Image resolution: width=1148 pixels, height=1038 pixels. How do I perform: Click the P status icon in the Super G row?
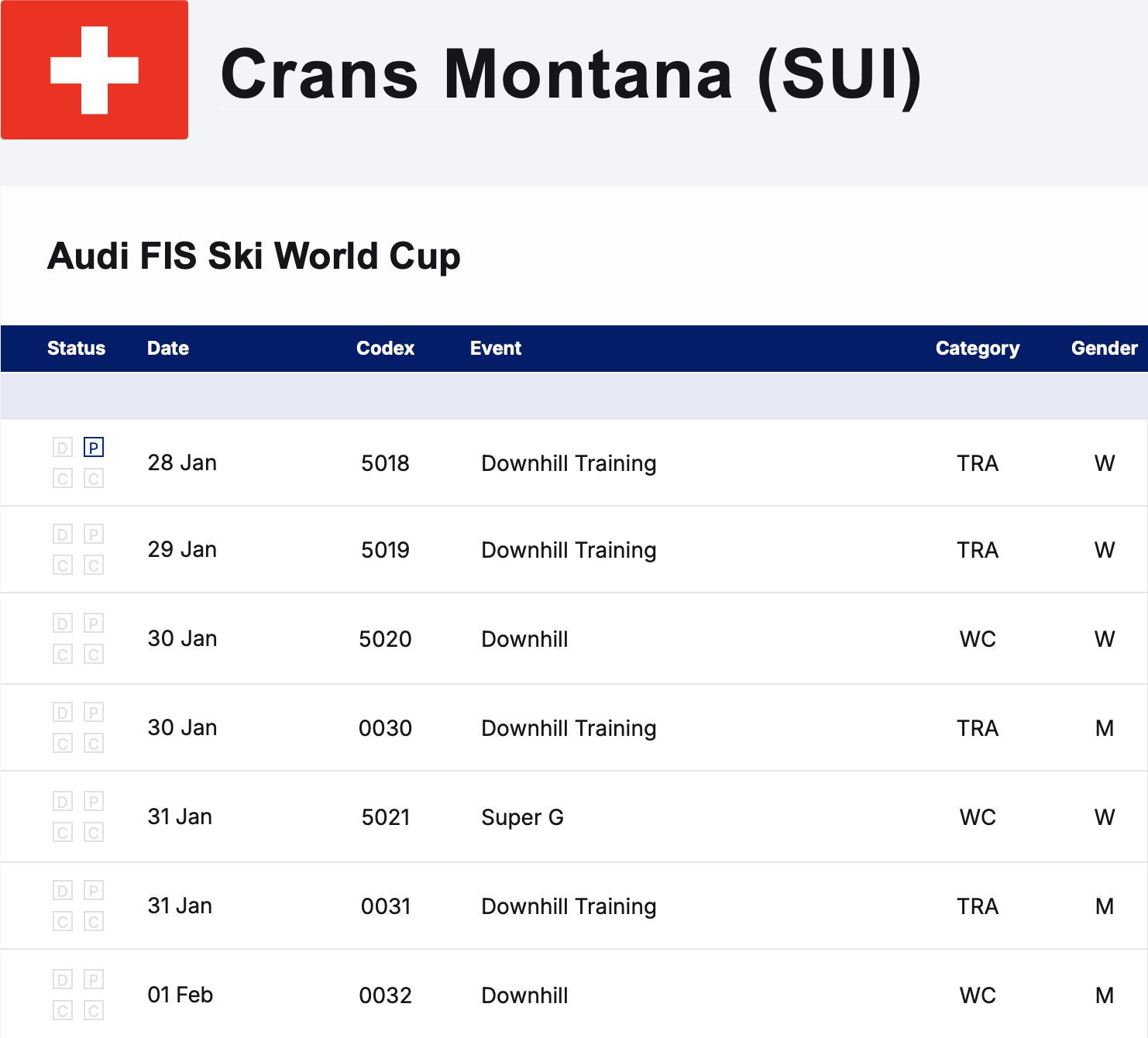click(94, 802)
